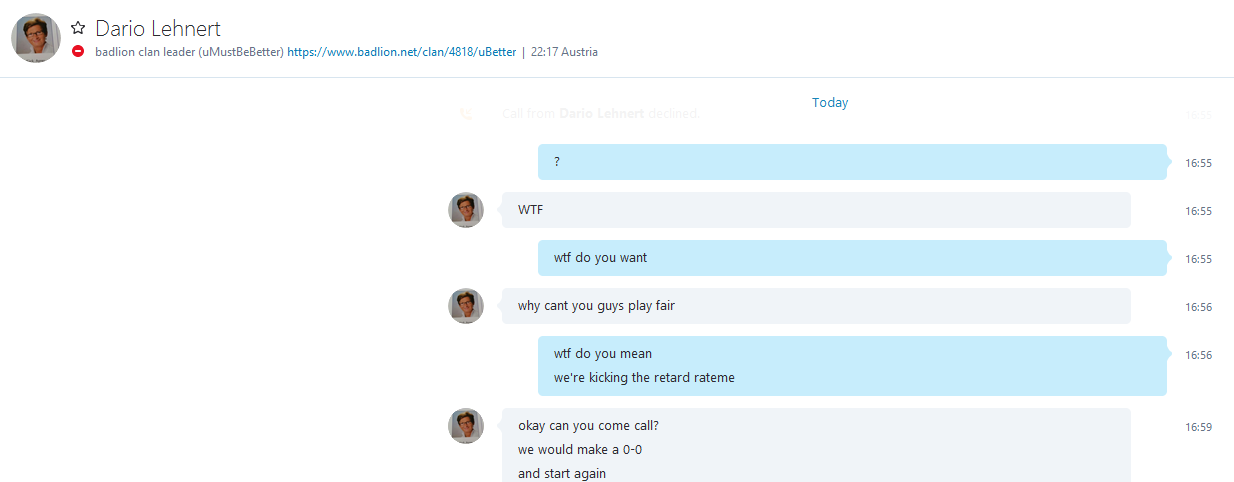Select the 'wtf do you mean' message bubble
Screen dimensions: 1234x482
tap(852, 366)
